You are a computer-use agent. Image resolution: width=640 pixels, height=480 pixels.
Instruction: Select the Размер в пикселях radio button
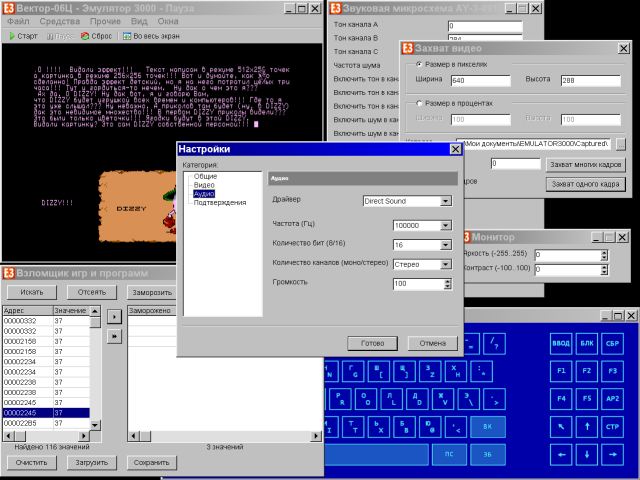pyautogui.click(x=419, y=64)
